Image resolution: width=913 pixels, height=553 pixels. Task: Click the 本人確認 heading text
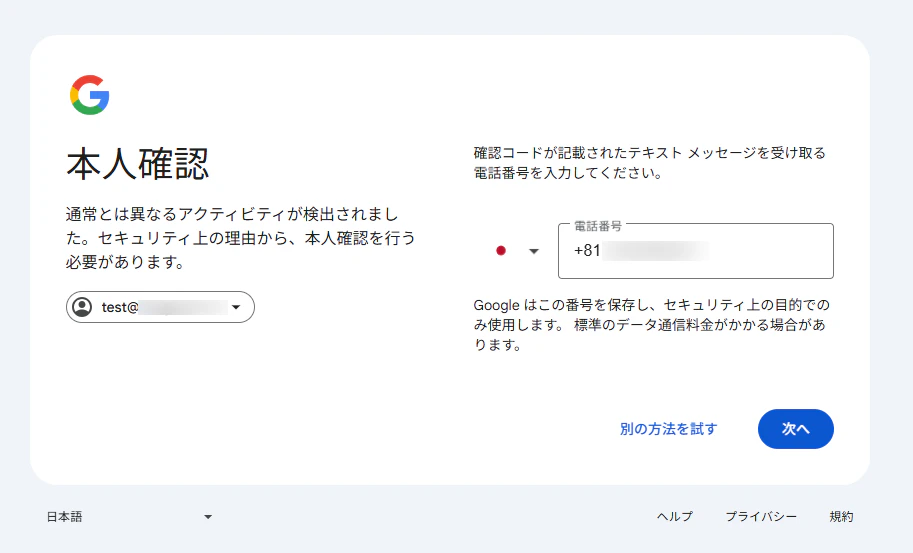click(x=137, y=164)
